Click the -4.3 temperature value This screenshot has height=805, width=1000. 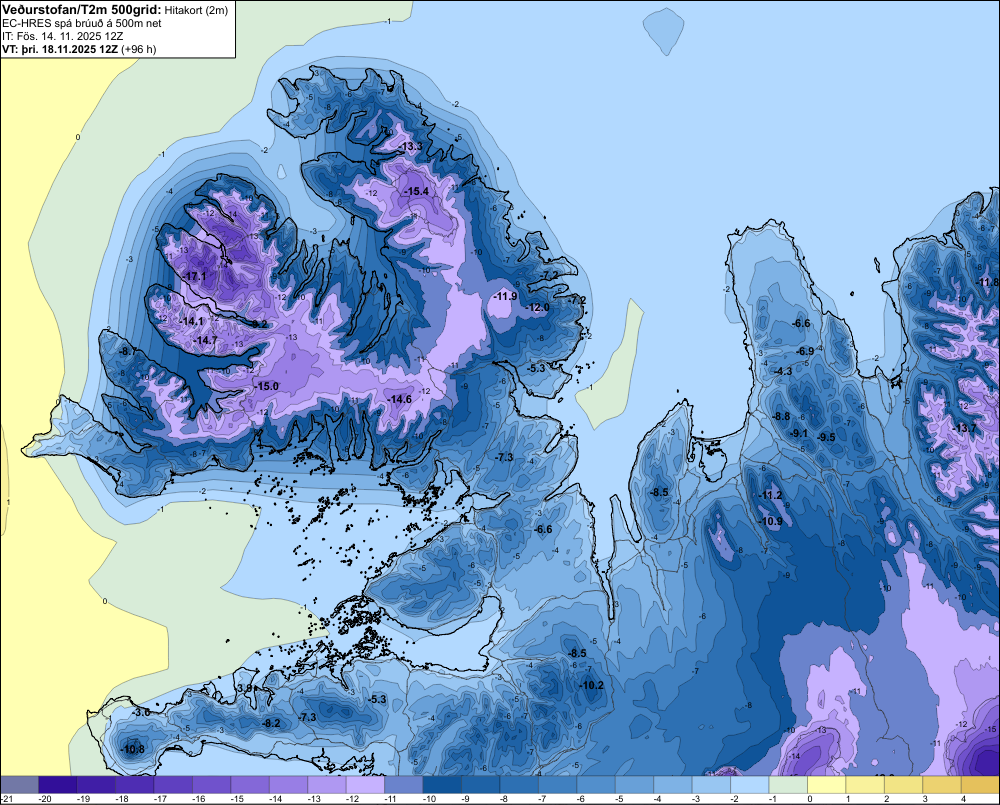coord(783,371)
